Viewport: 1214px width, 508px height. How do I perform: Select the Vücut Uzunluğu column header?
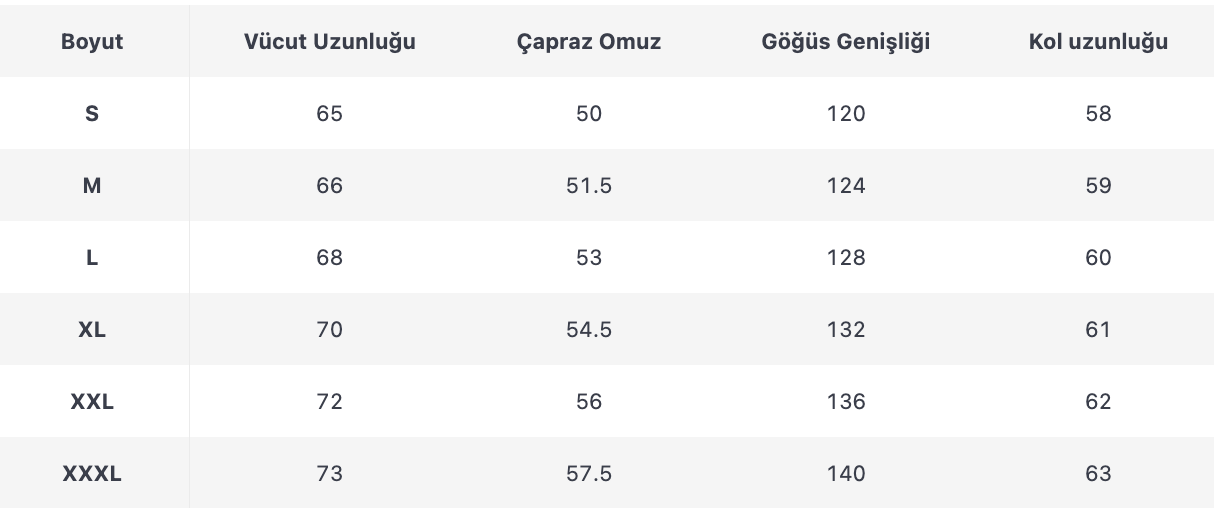click(x=329, y=42)
